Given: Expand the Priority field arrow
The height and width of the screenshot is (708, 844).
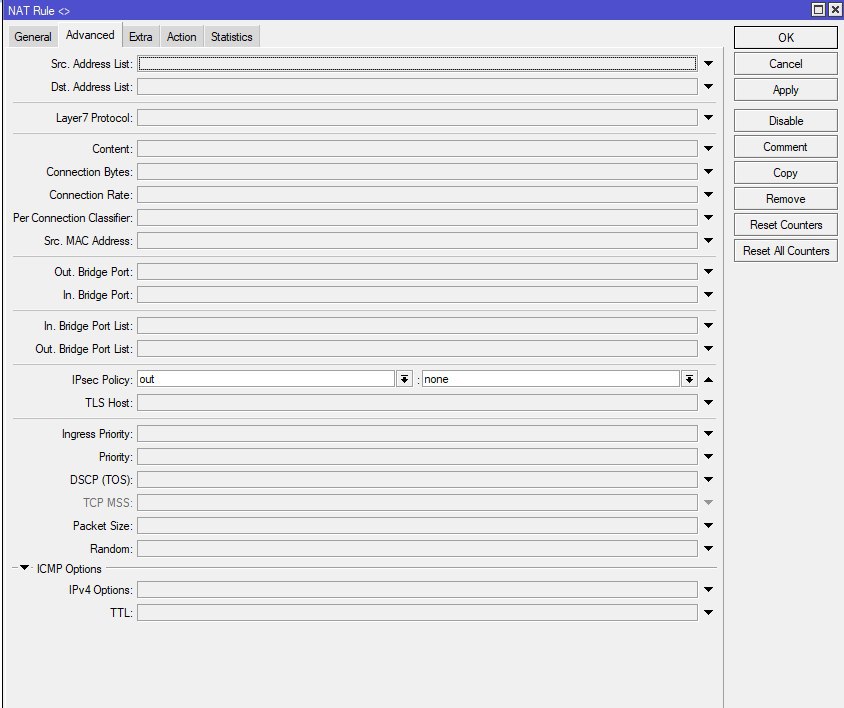Looking at the screenshot, I should 708,457.
